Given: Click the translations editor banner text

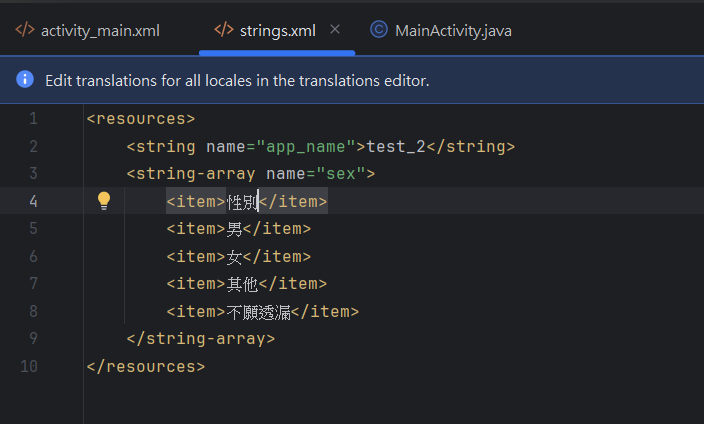Looking at the screenshot, I should (237, 80).
